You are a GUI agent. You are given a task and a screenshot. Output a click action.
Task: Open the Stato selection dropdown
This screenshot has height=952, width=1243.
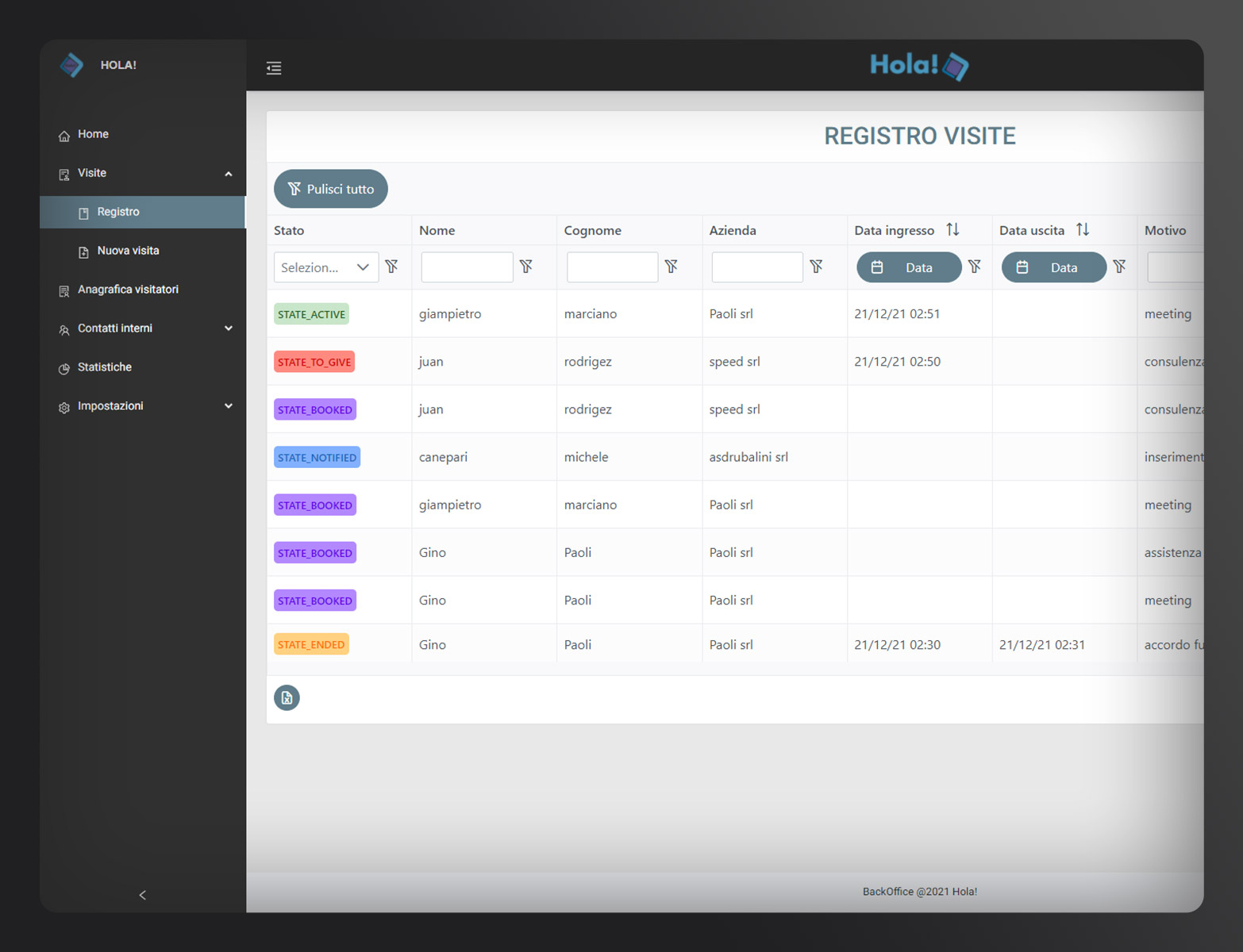325,267
